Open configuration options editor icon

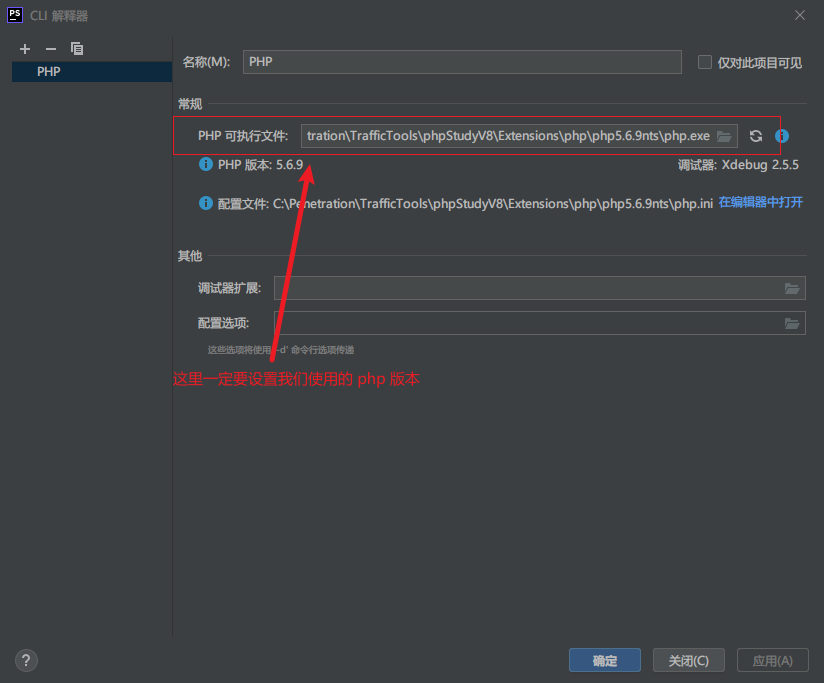(792, 323)
